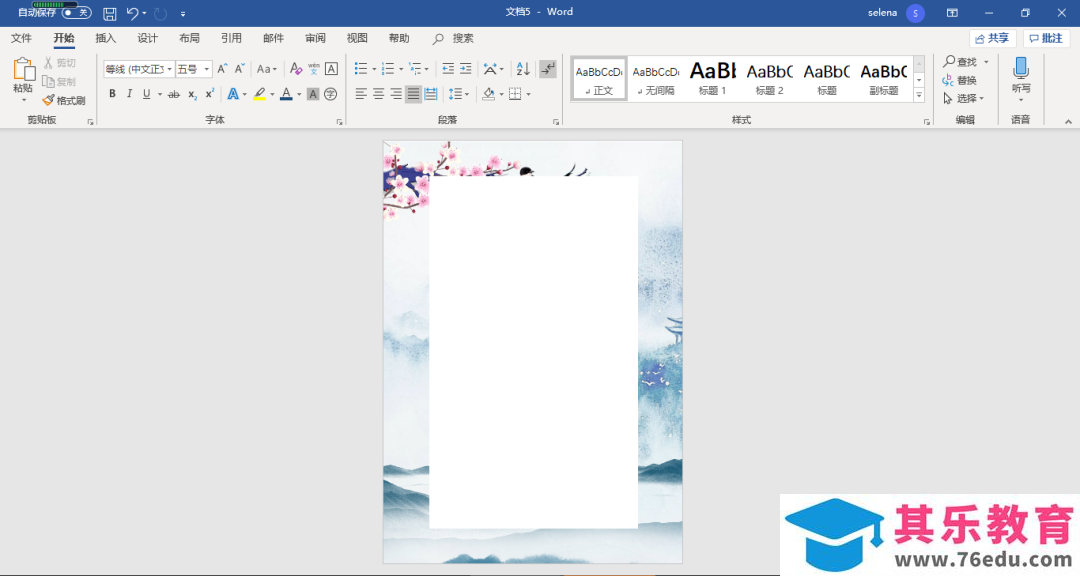
Task: Click the Paste clipboard icon
Action: (23, 70)
